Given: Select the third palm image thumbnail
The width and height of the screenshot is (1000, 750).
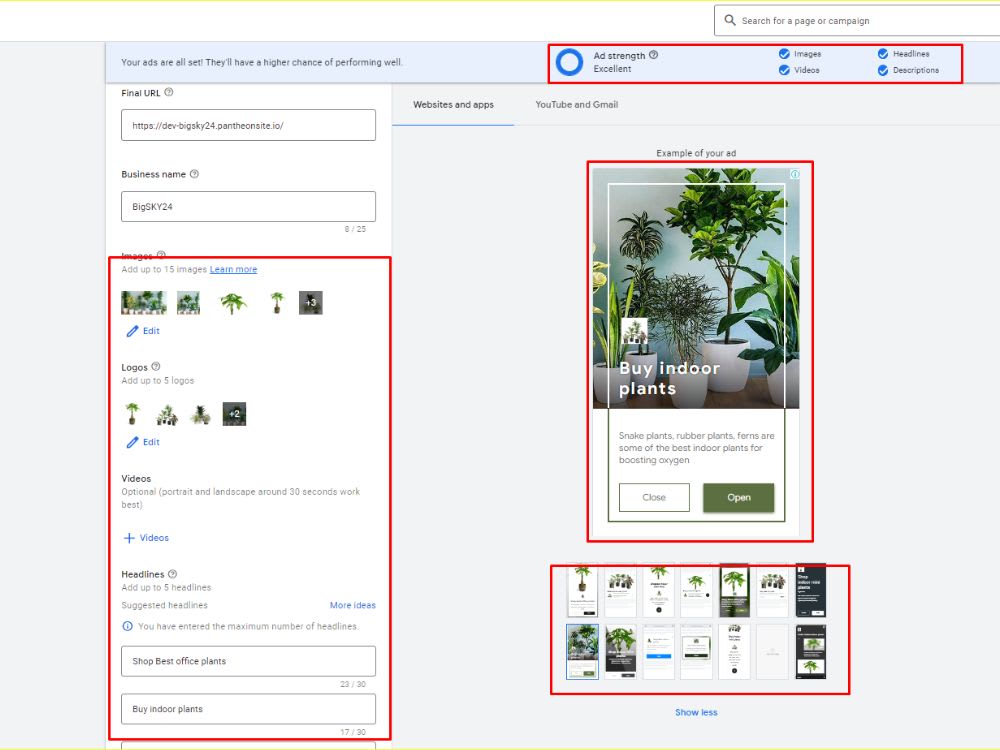Looking at the screenshot, I should [x=233, y=303].
